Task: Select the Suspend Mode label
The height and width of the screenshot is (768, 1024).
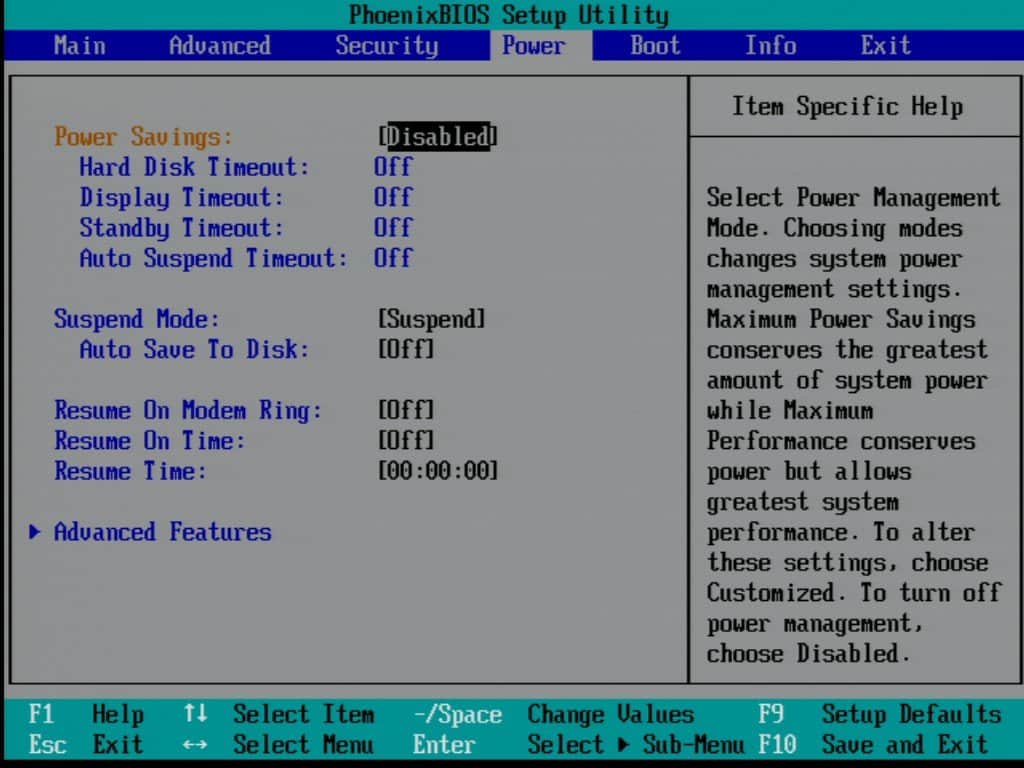Action: point(136,319)
